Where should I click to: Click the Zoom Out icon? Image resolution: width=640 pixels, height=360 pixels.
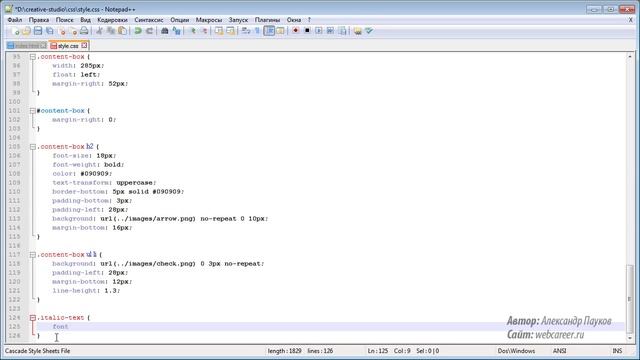tap(204, 31)
